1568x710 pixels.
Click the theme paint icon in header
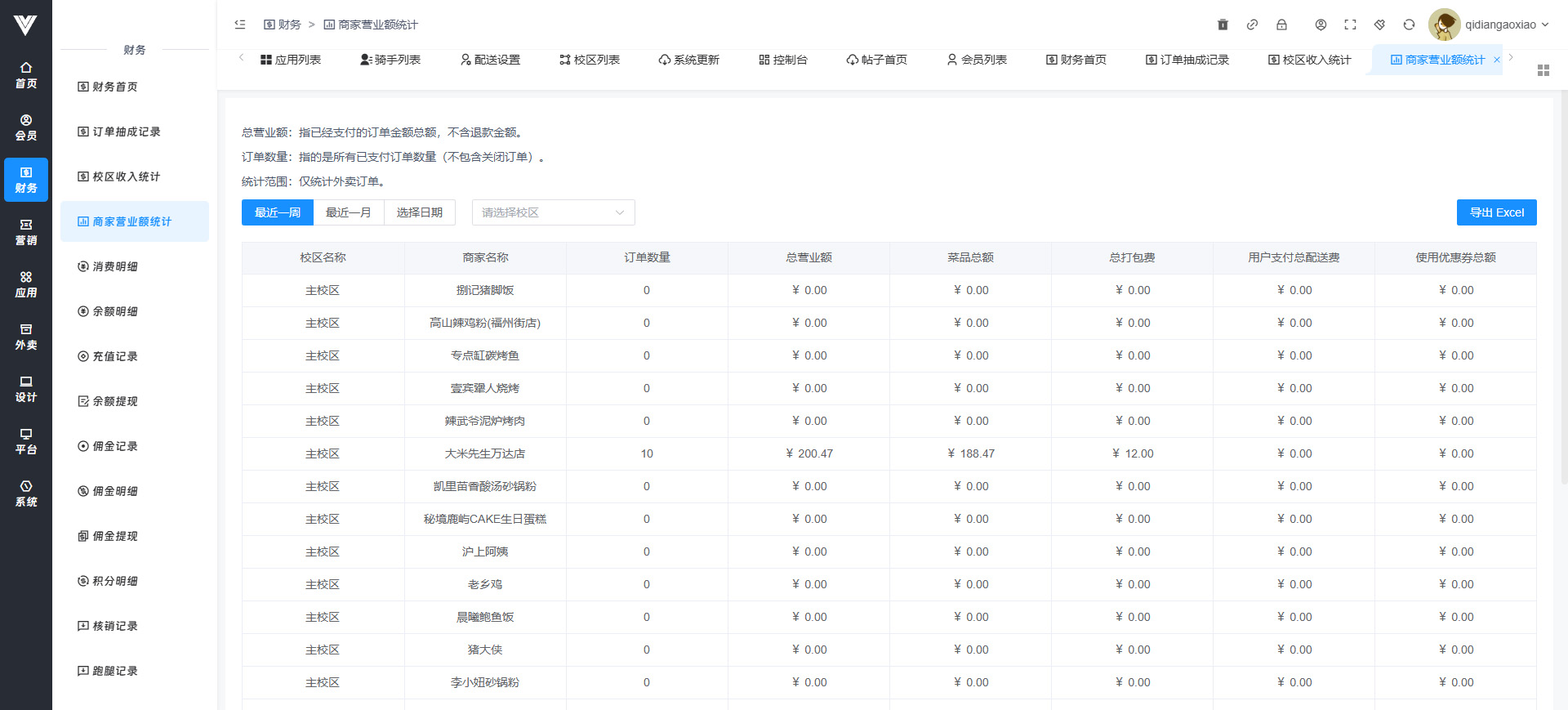(1379, 25)
